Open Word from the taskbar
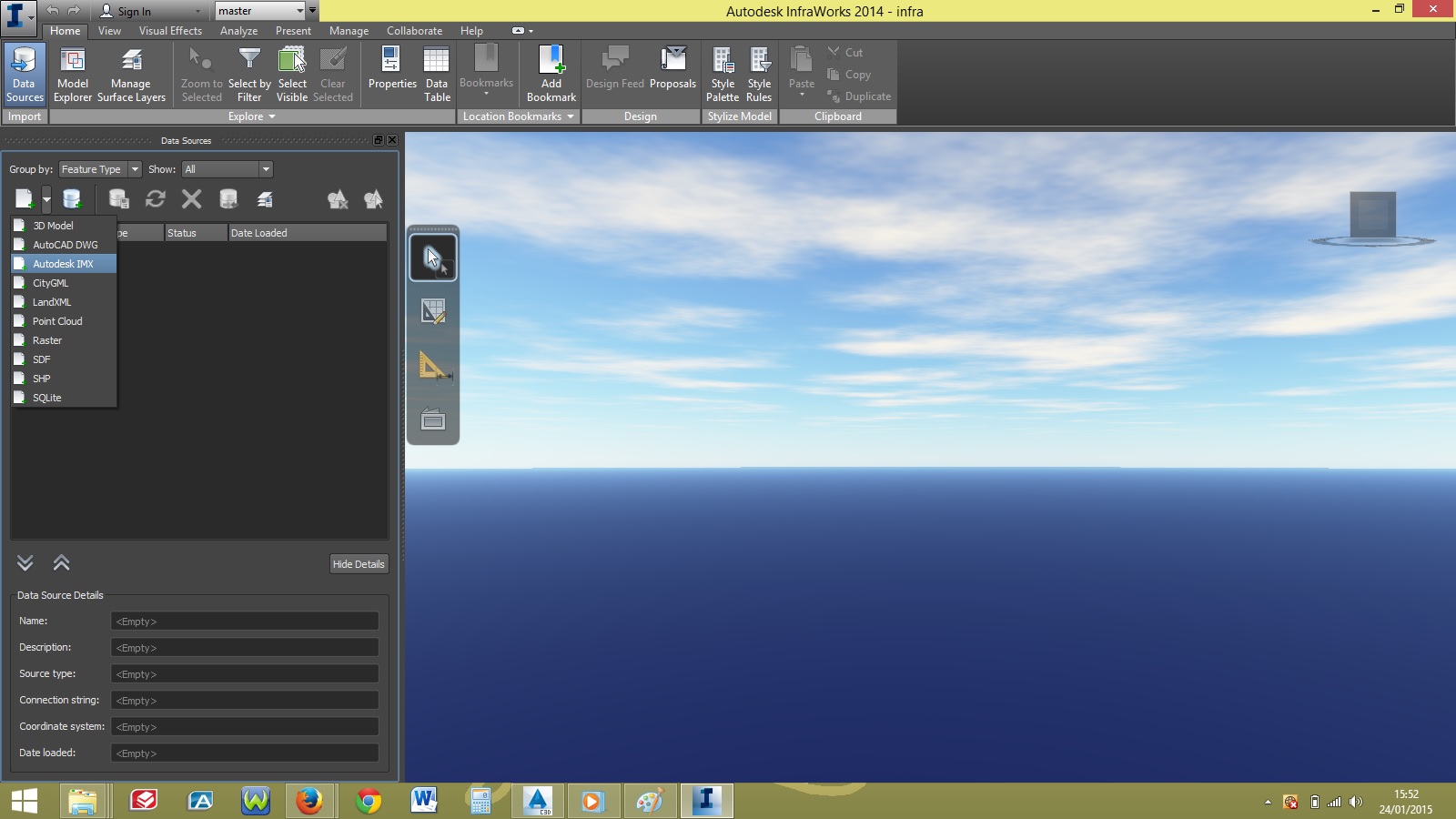This screenshot has height=819, width=1456. click(x=424, y=801)
